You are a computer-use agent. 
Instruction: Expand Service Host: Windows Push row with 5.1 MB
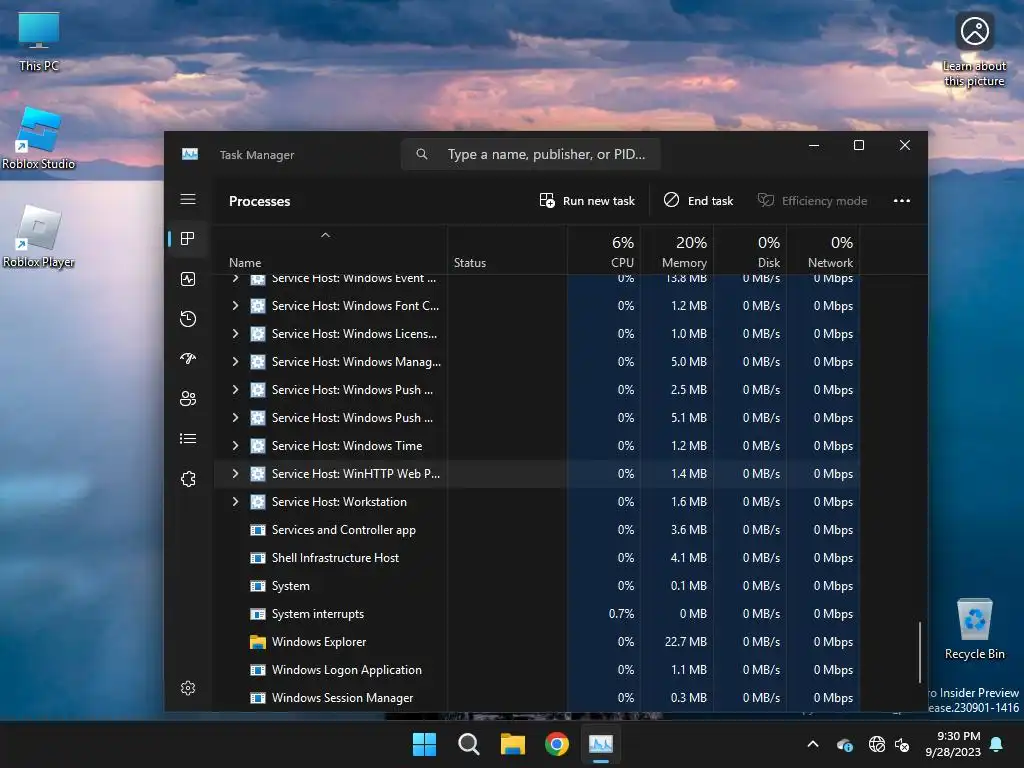(235, 418)
